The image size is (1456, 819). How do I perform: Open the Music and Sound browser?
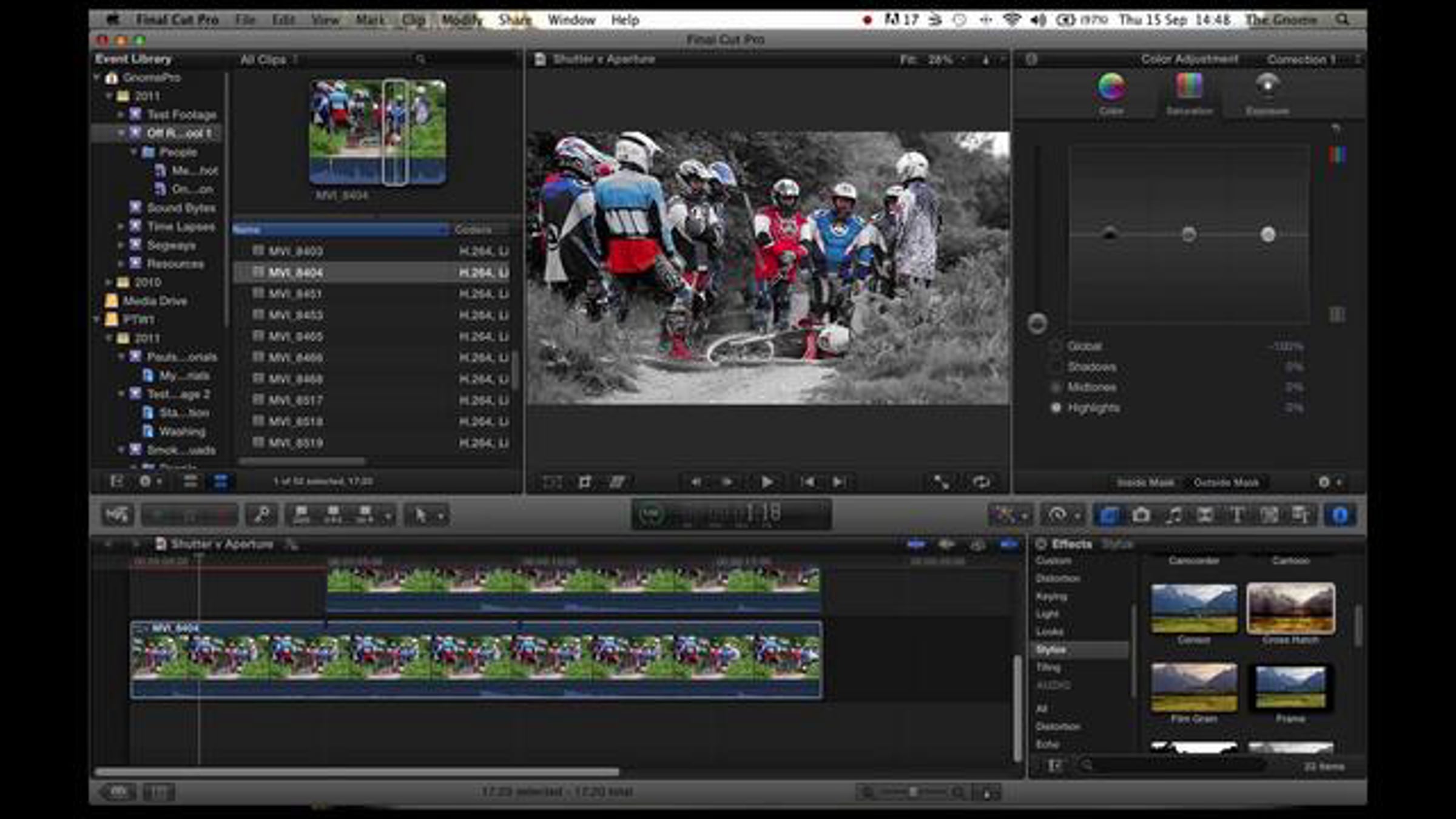(1174, 516)
